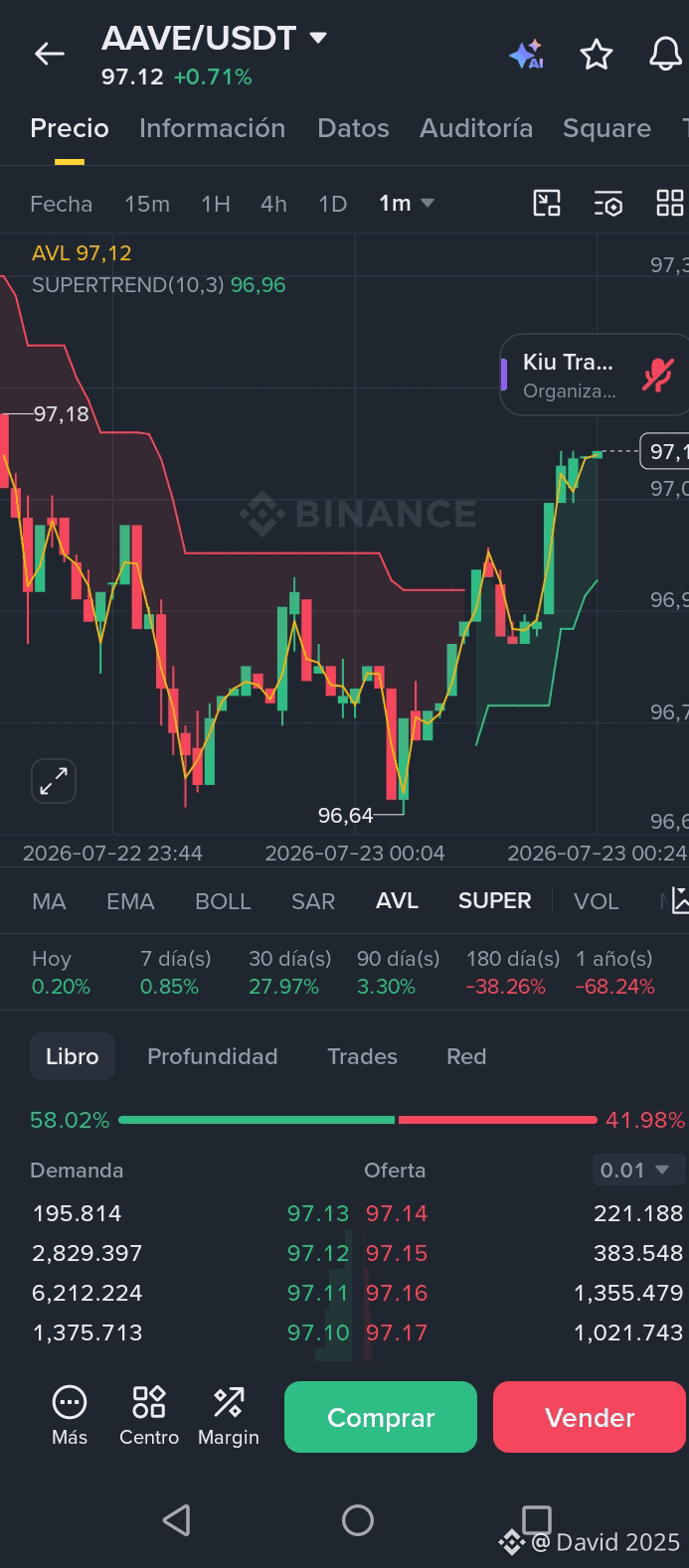Open the AI assistant sparkle icon
This screenshot has width=689, height=1568.
[x=526, y=55]
